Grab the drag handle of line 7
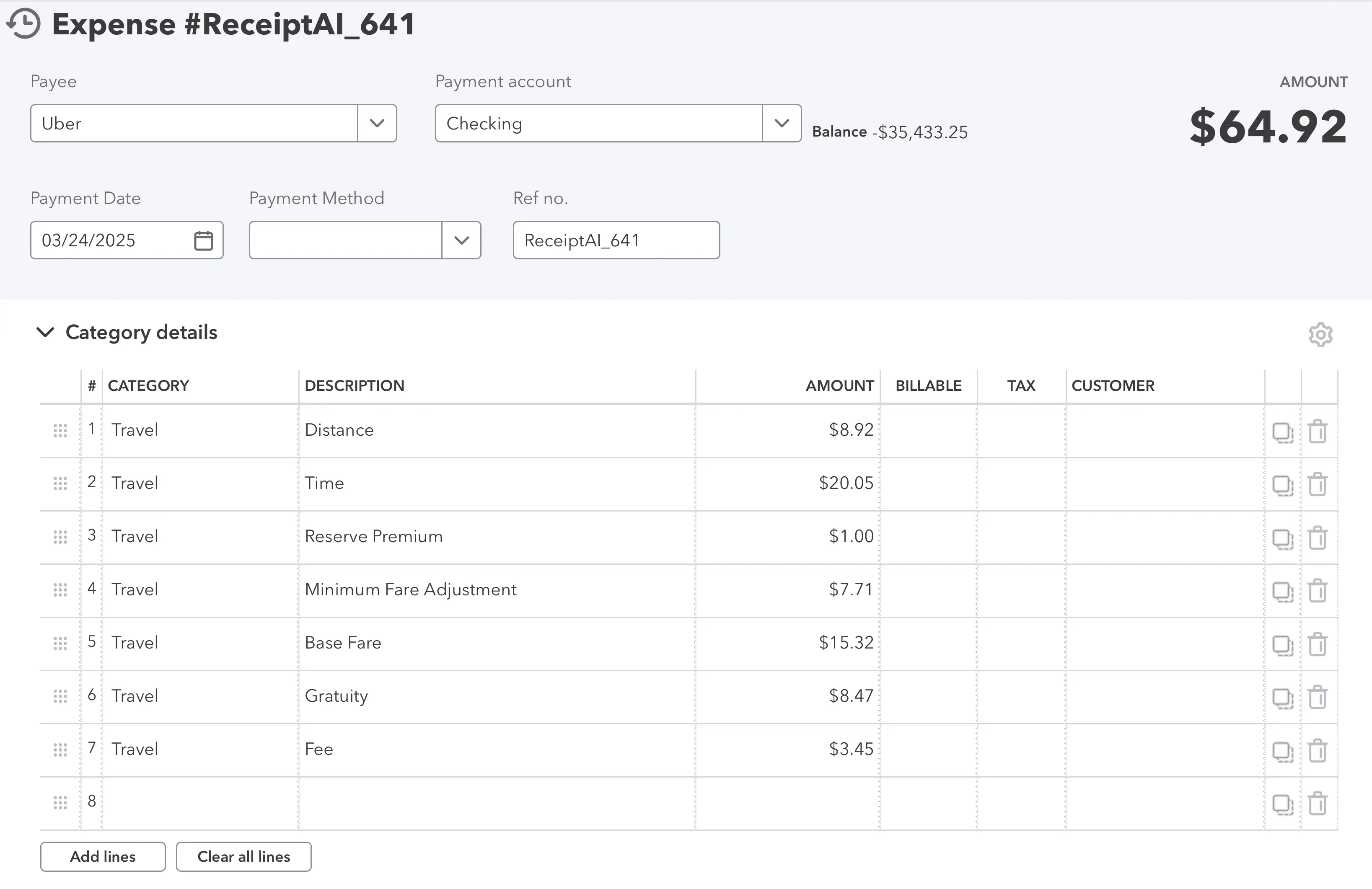The width and height of the screenshot is (1372, 889). (60, 749)
